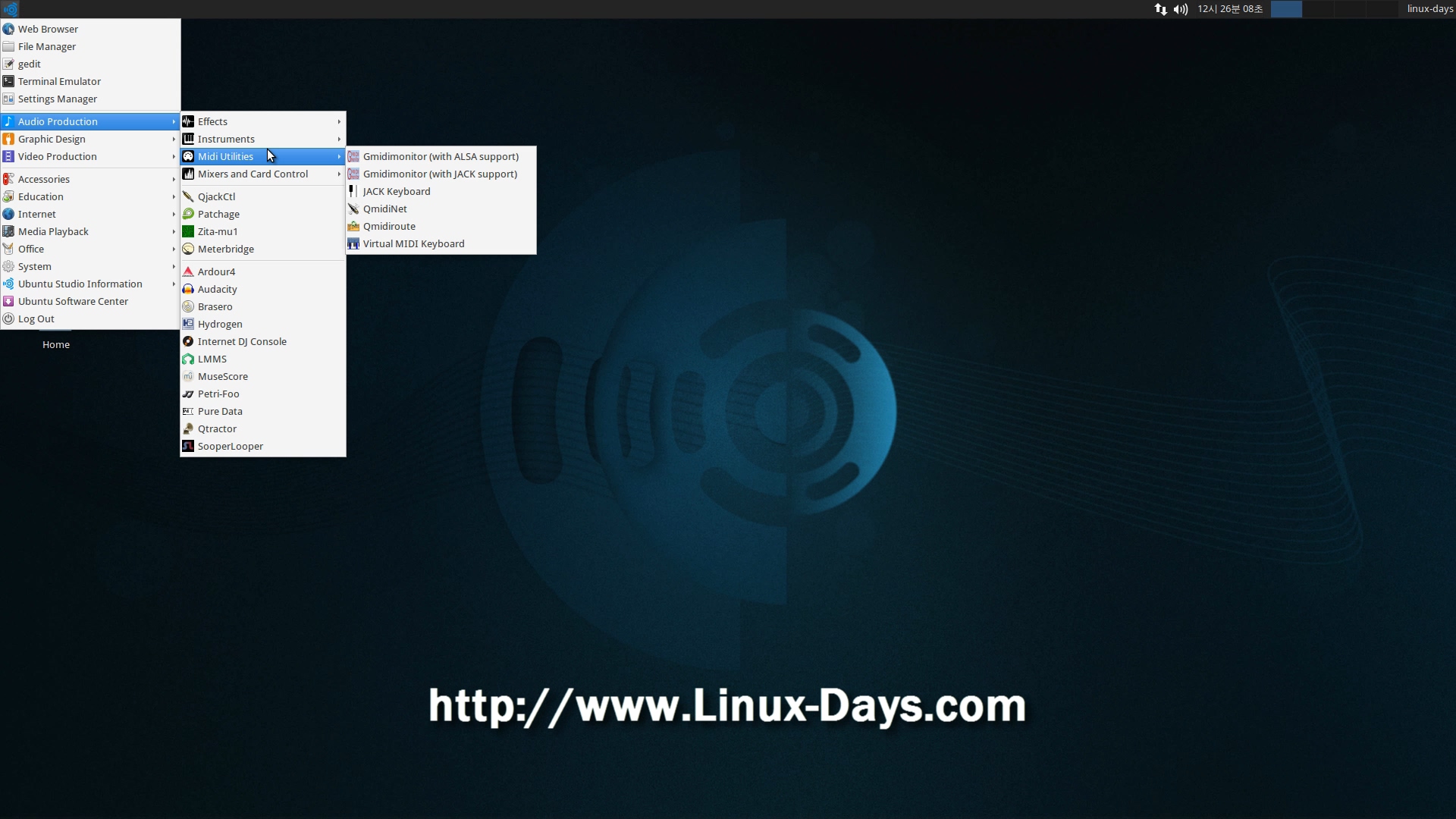Click the Gmidimonitor JACK icon
This screenshot has width=1456, height=819.
[x=353, y=174]
